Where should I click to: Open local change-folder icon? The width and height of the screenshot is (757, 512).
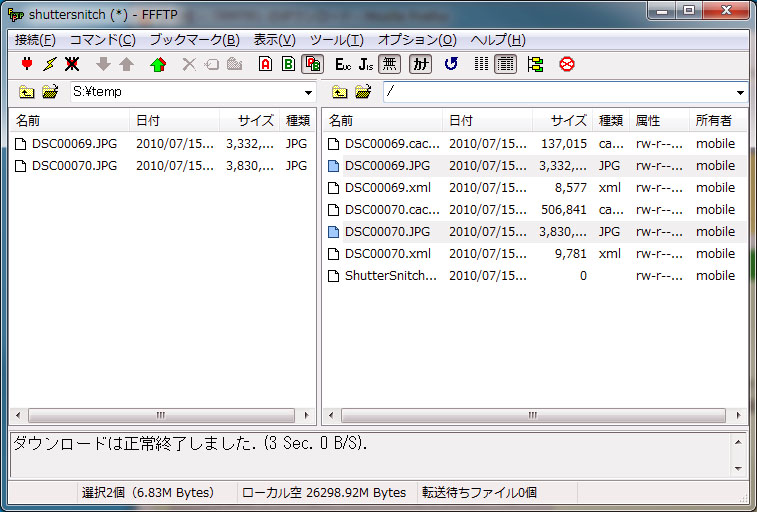(x=50, y=92)
